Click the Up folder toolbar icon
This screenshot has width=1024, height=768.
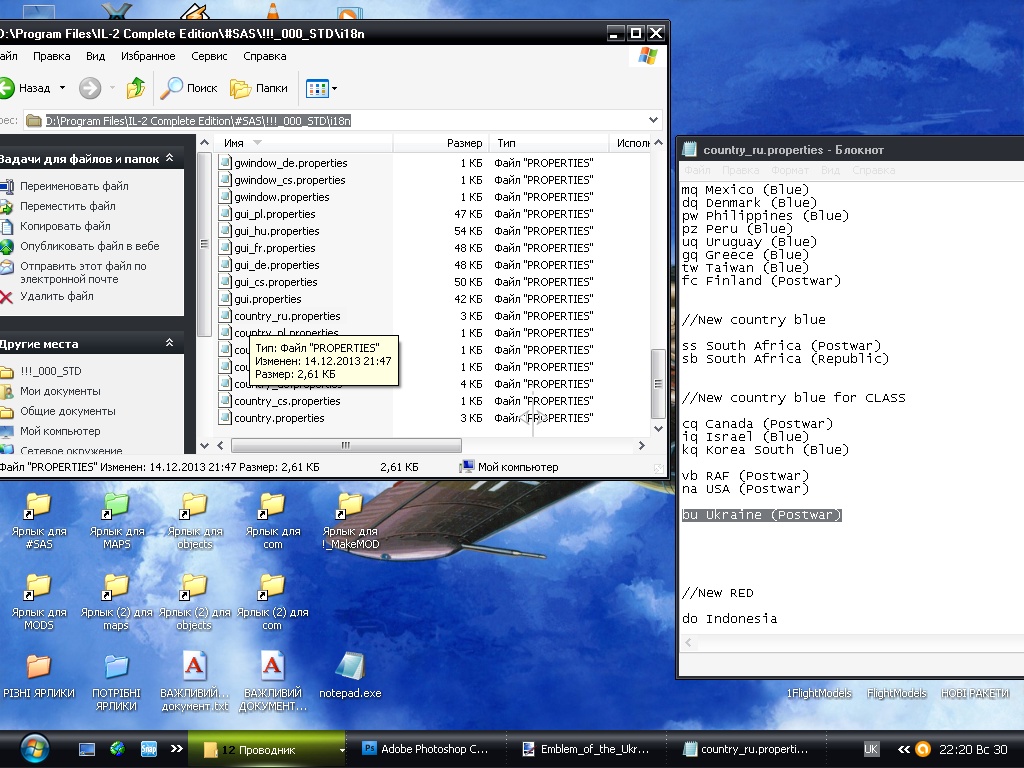[136, 88]
